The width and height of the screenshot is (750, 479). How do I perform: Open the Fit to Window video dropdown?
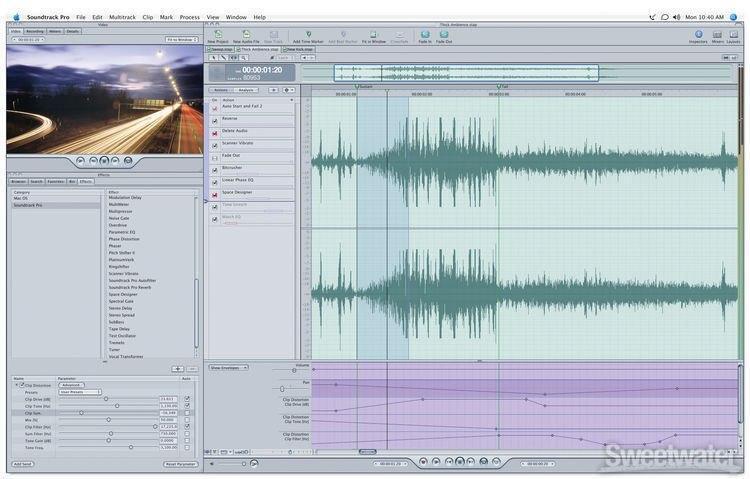point(180,39)
